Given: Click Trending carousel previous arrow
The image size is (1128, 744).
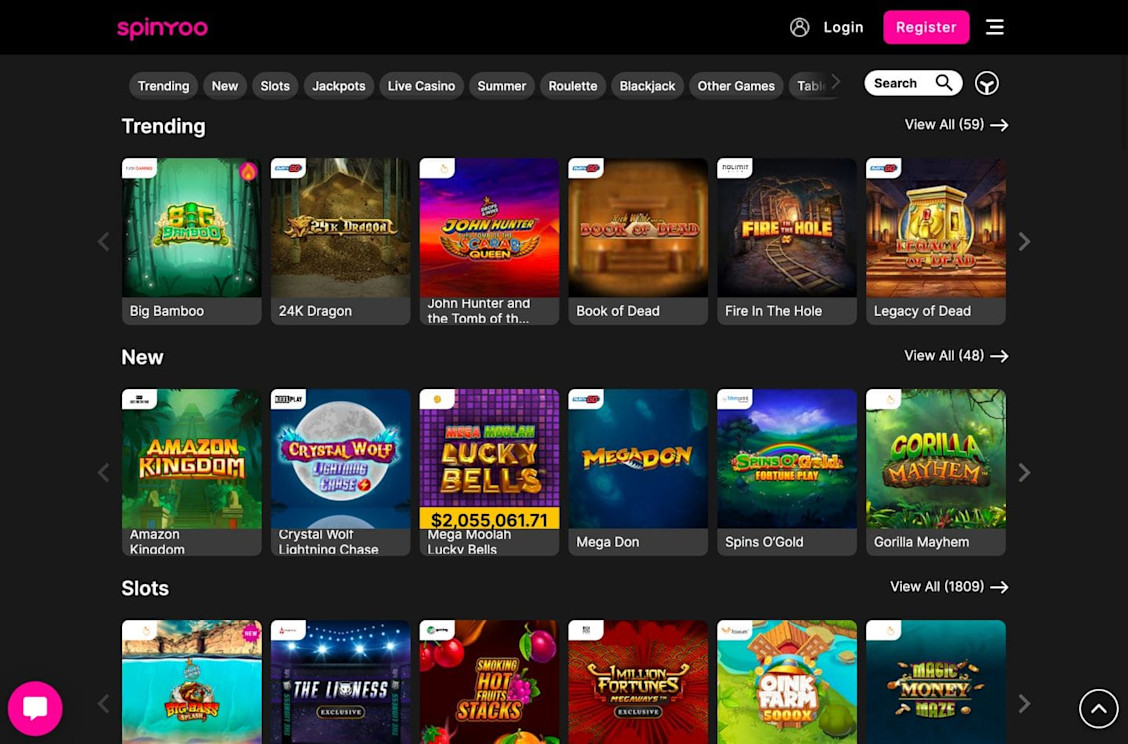Looking at the screenshot, I should 104,241.
